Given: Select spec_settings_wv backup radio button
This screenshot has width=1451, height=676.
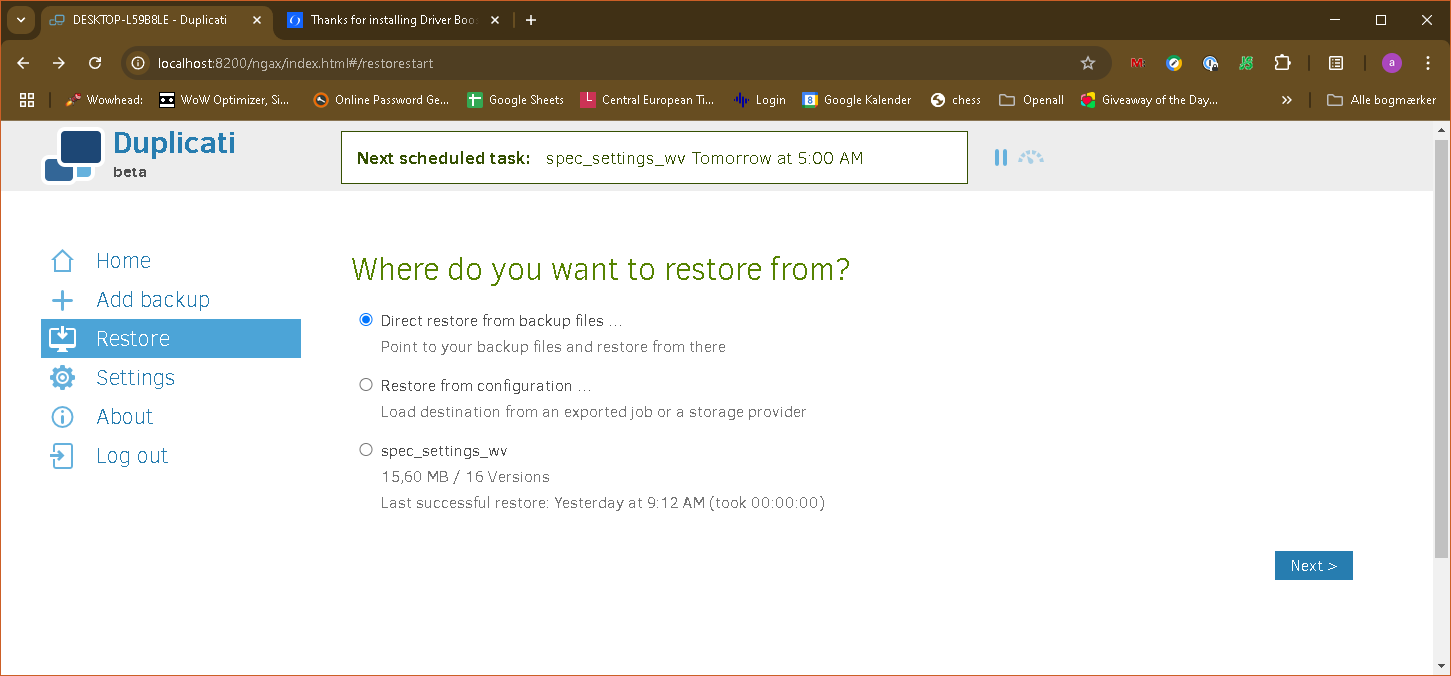Looking at the screenshot, I should (x=366, y=450).
